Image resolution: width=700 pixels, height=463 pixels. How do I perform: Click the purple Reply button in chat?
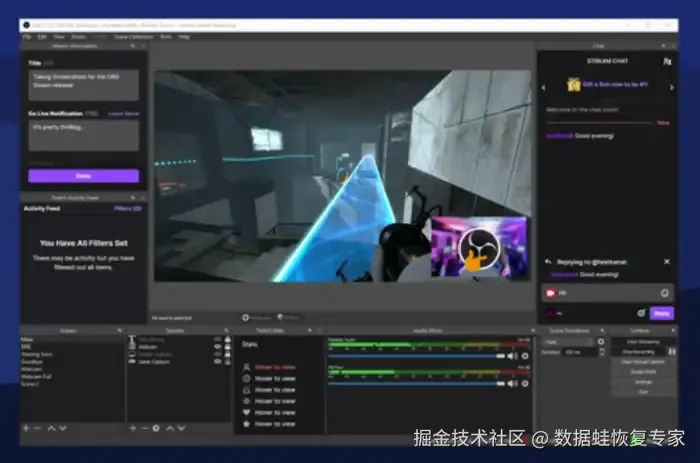tap(662, 313)
